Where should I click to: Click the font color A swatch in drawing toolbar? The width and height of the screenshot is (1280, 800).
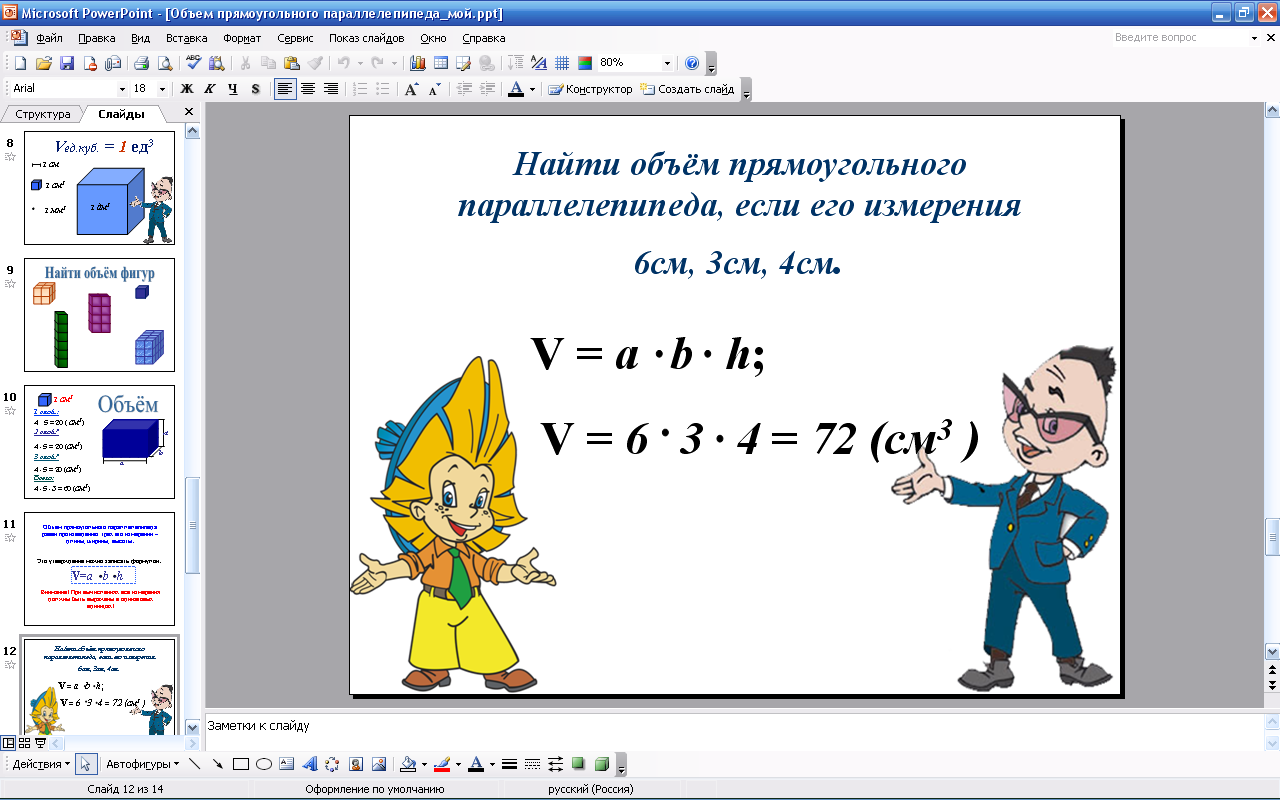[x=476, y=764]
